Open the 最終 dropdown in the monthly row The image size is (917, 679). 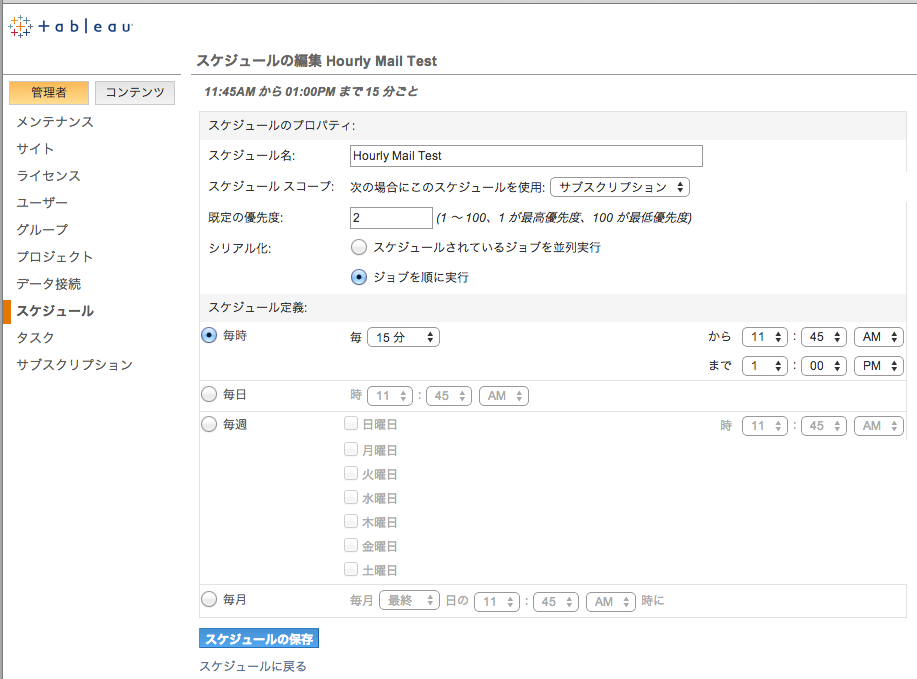(x=409, y=599)
